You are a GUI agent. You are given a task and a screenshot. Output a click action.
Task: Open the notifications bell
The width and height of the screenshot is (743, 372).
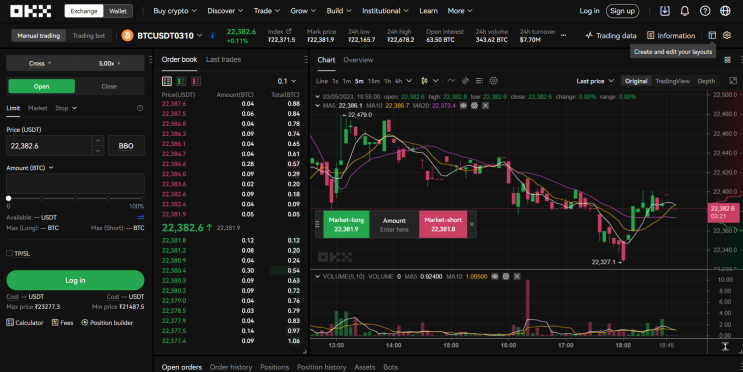[685, 11]
